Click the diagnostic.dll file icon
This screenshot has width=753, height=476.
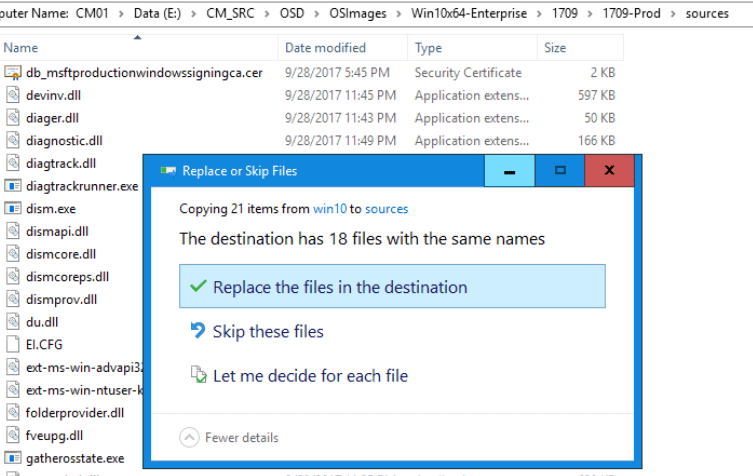[13, 140]
